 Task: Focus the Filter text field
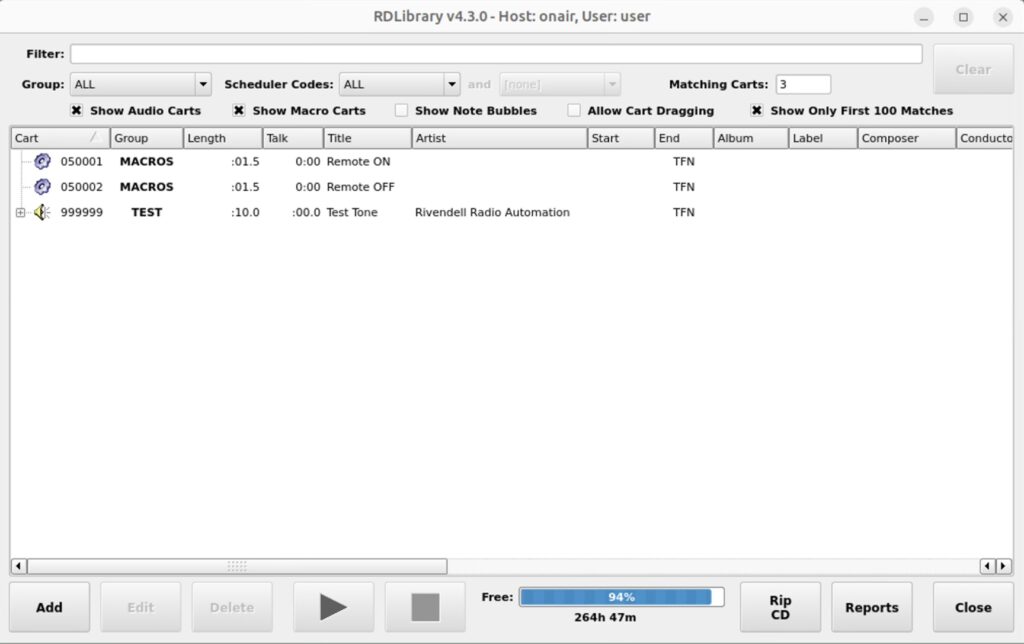pyautogui.click(x=496, y=54)
